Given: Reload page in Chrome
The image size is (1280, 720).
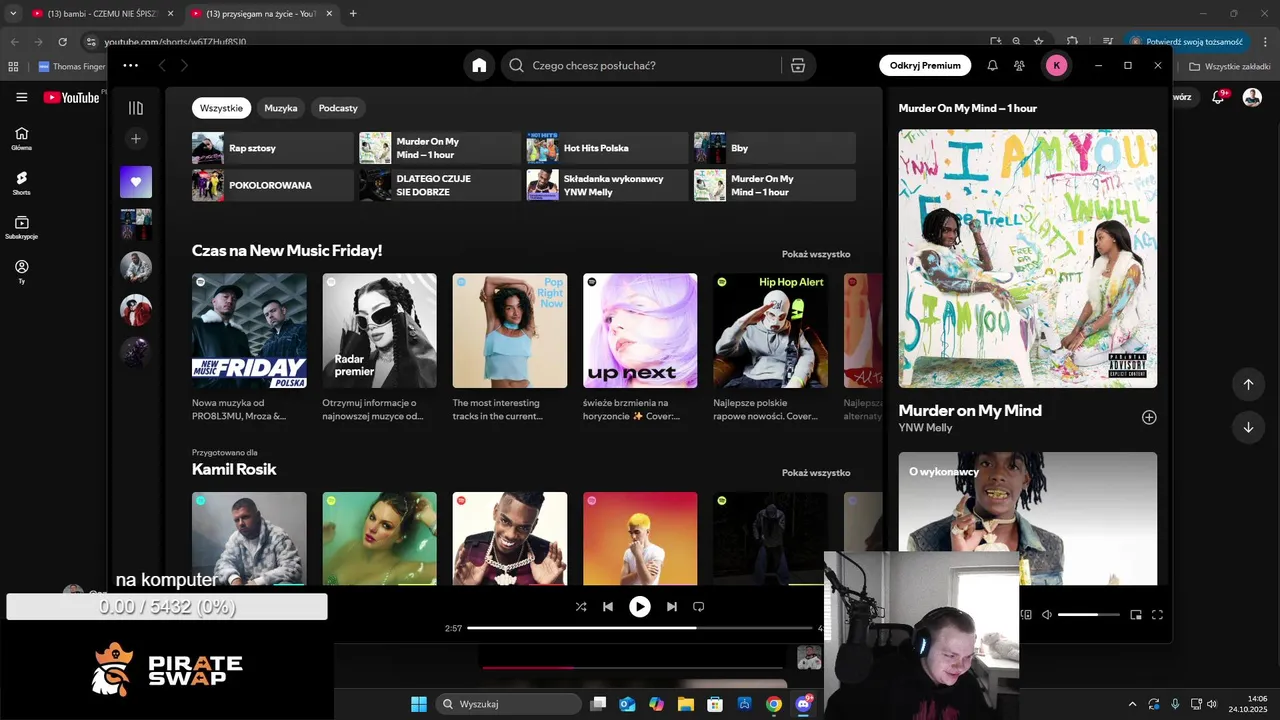Looking at the screenshot, I should tap(63, 42).
